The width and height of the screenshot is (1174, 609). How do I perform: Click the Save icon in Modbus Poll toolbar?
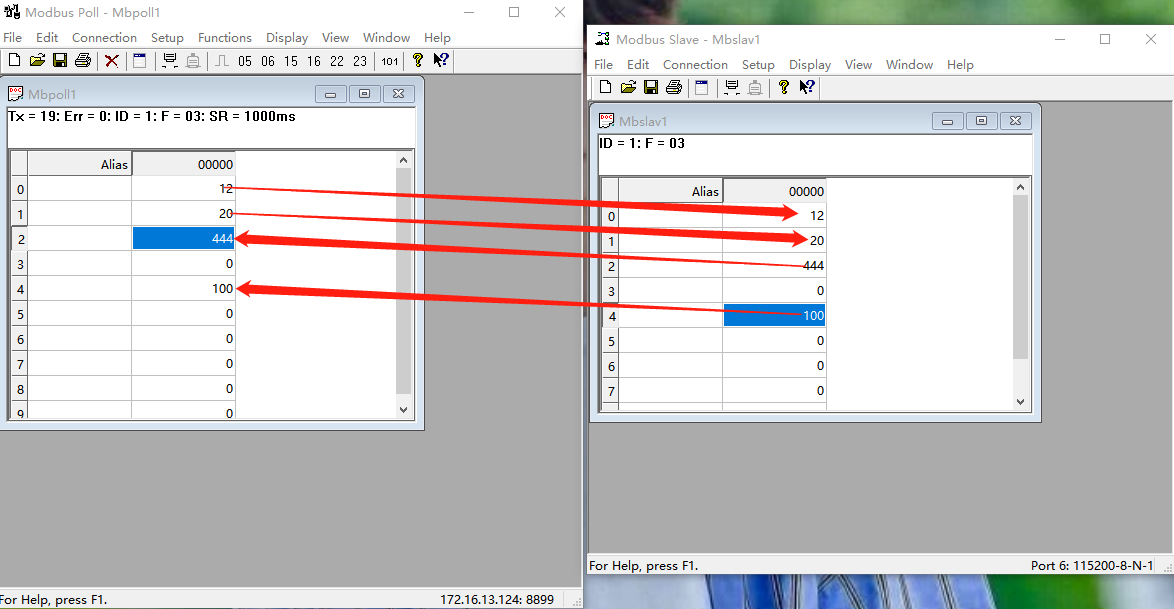click(60, 61)
